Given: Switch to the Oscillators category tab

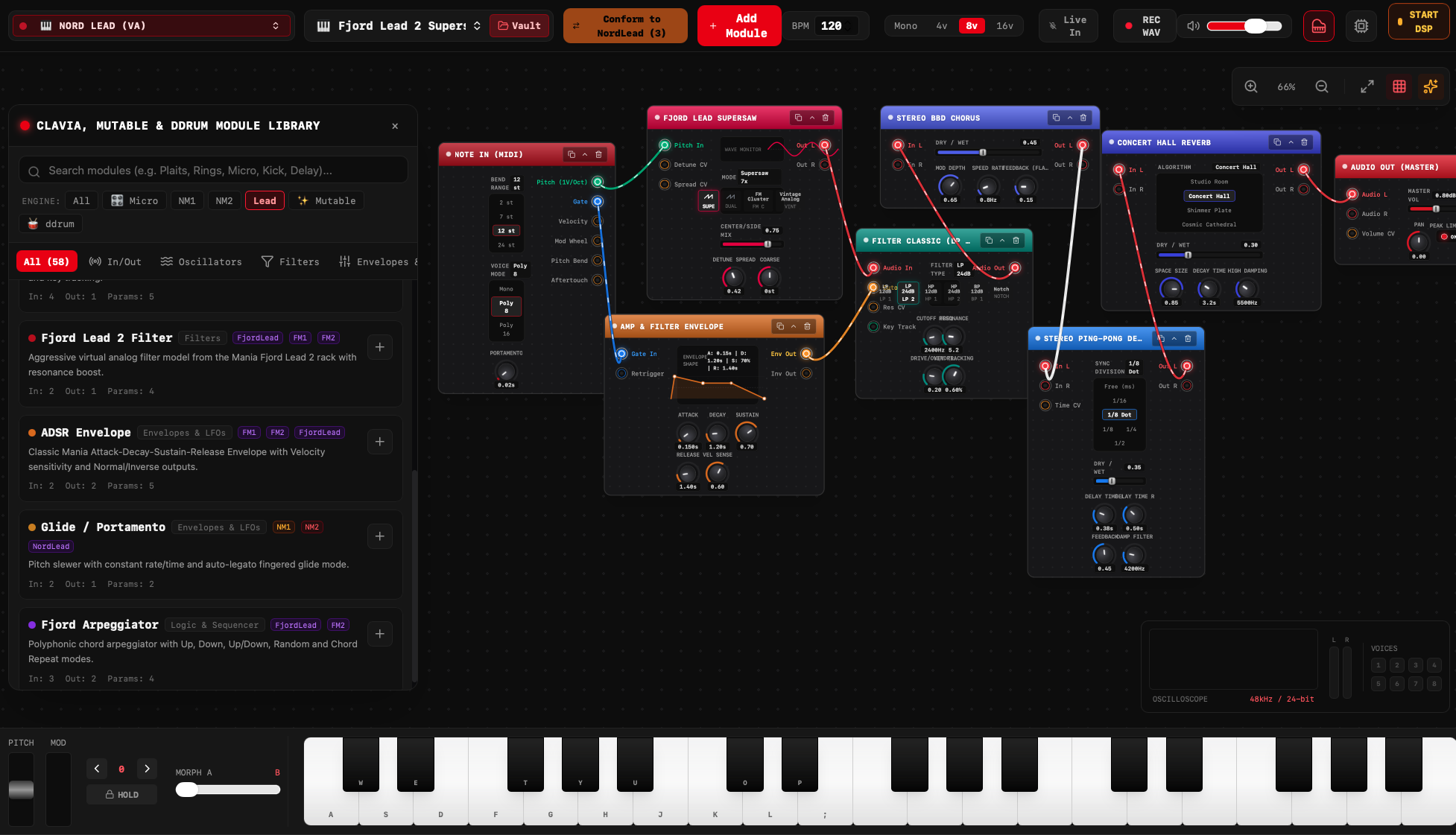Looking at the screenshot, I should click(201, 261).
